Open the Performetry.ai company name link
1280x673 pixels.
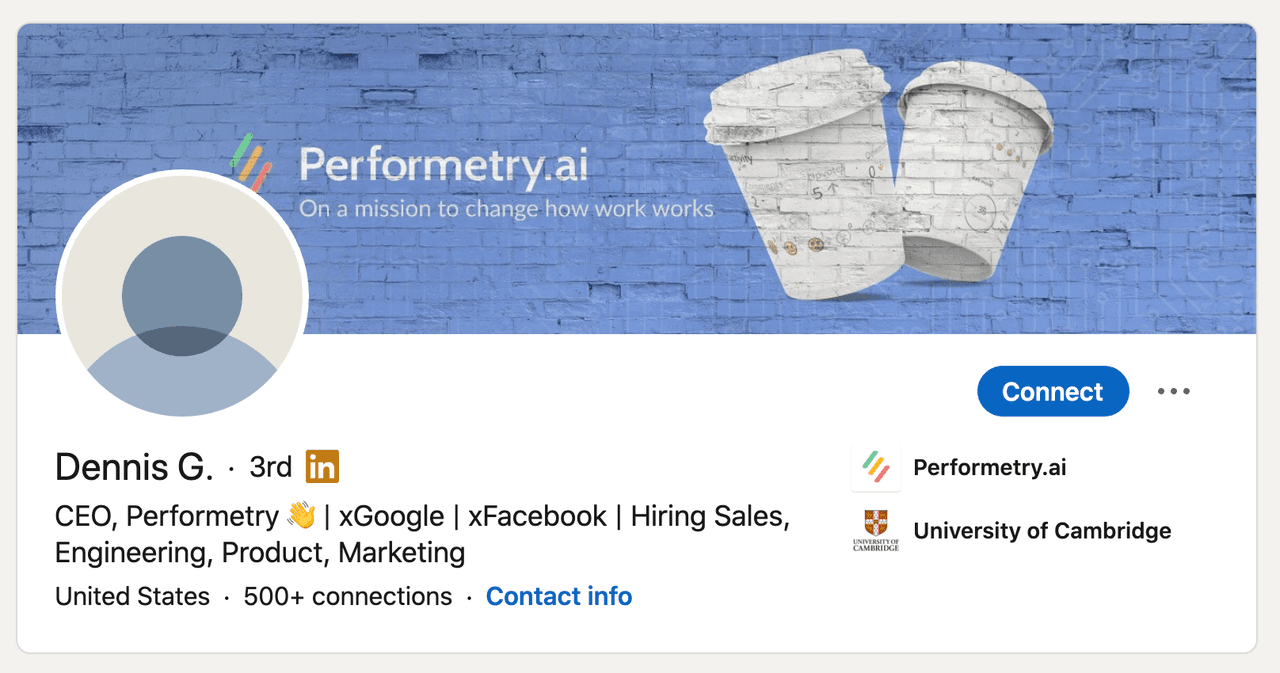[x=989, y=467]
